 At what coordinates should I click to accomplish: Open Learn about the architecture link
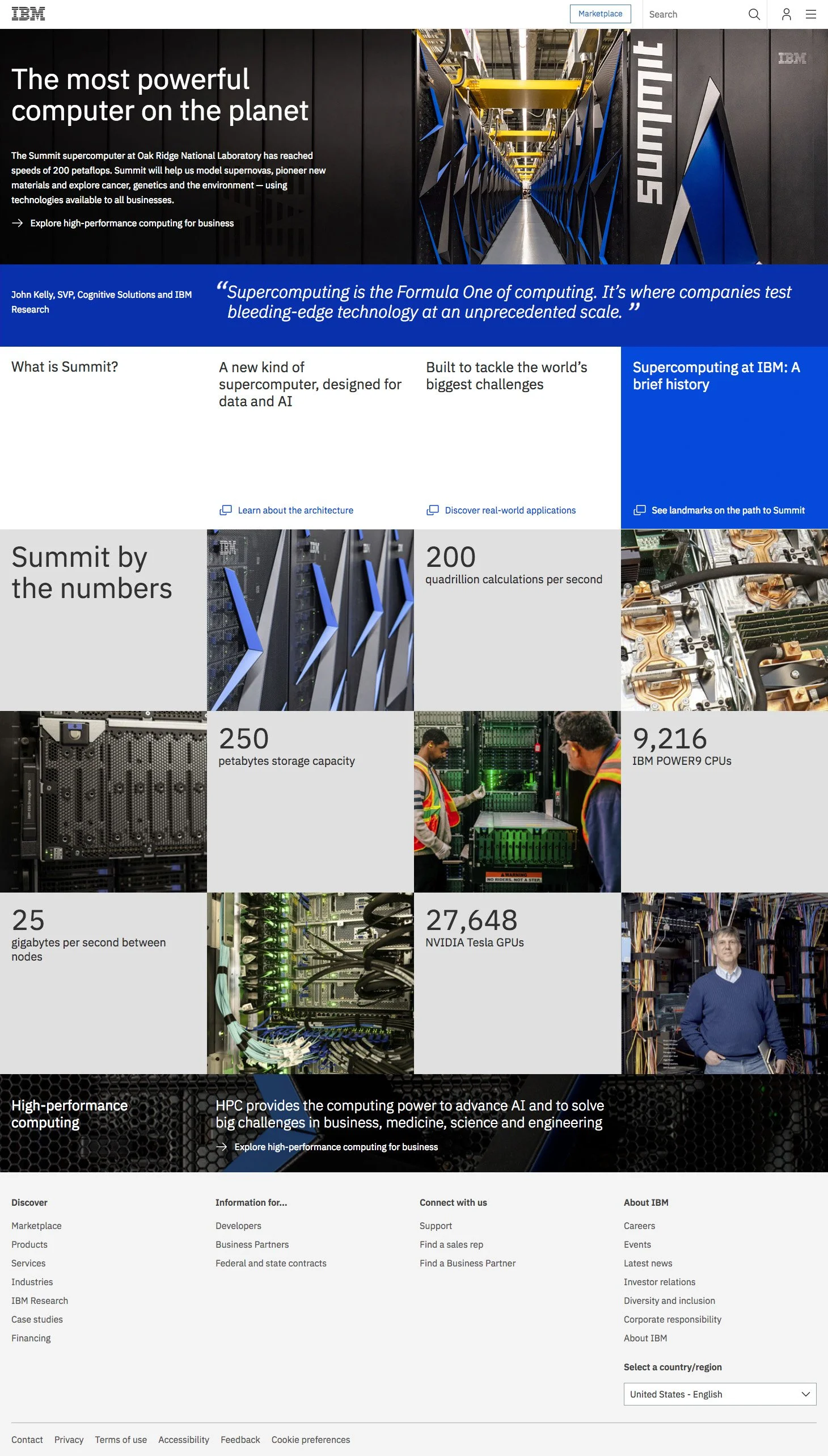(295, 510)
